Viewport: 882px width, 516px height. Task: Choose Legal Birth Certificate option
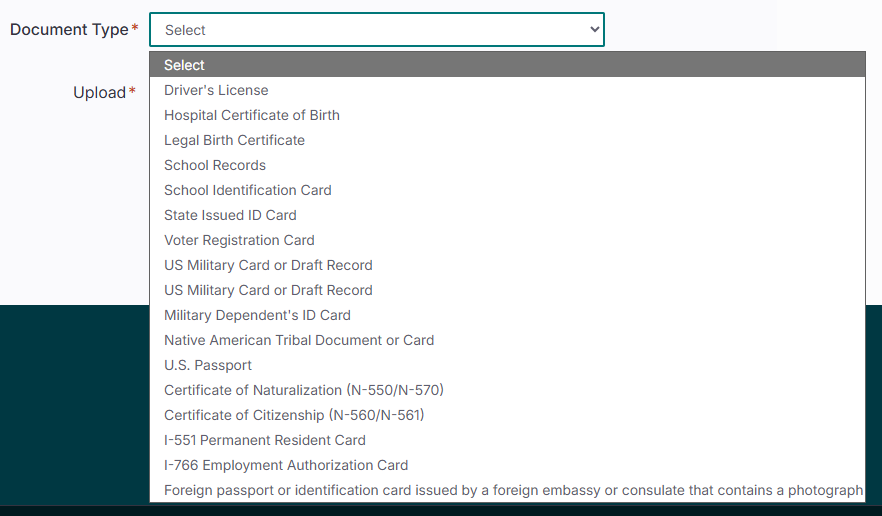tap(506, 140)
